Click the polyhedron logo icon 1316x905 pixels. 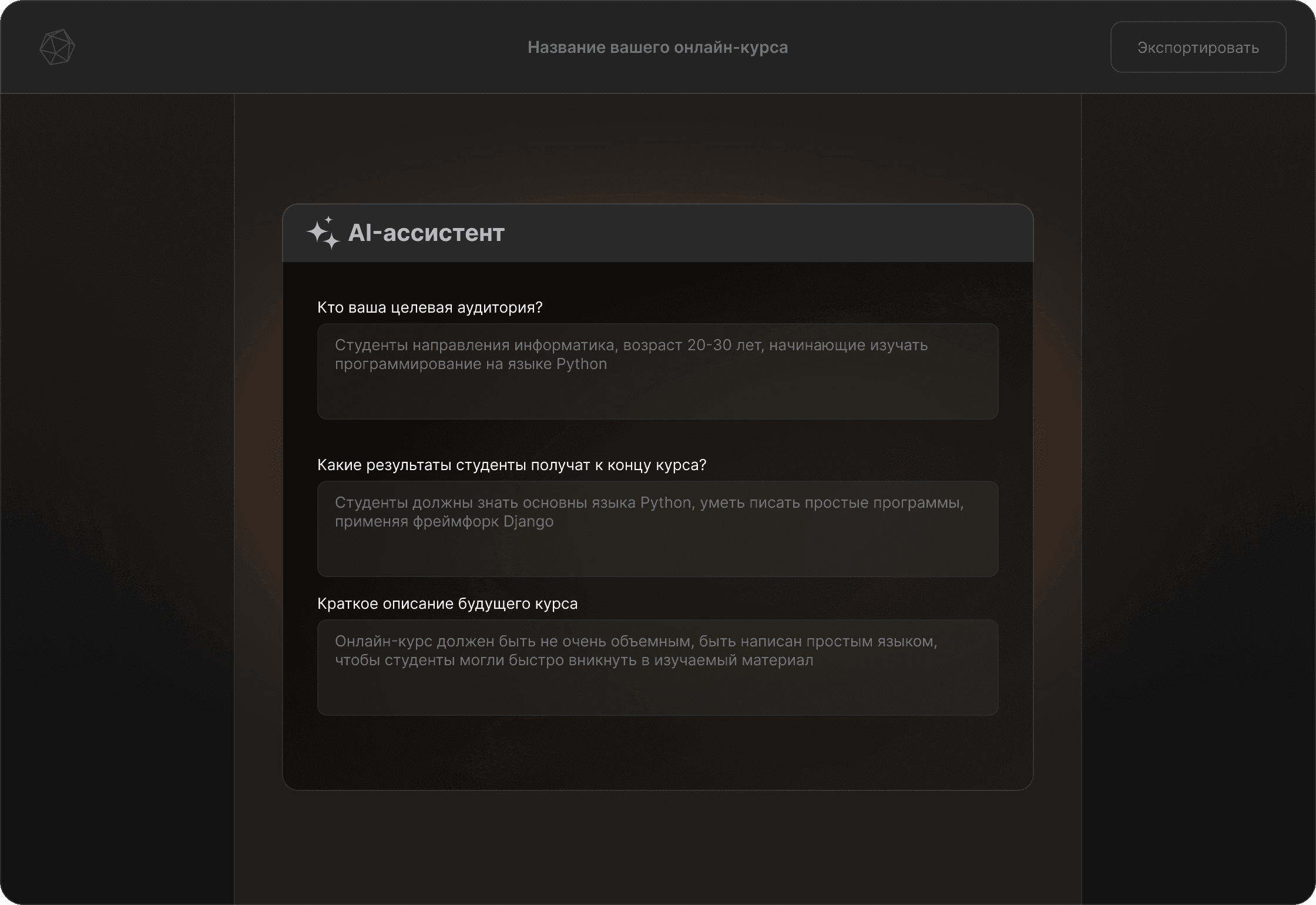point(57,47)
